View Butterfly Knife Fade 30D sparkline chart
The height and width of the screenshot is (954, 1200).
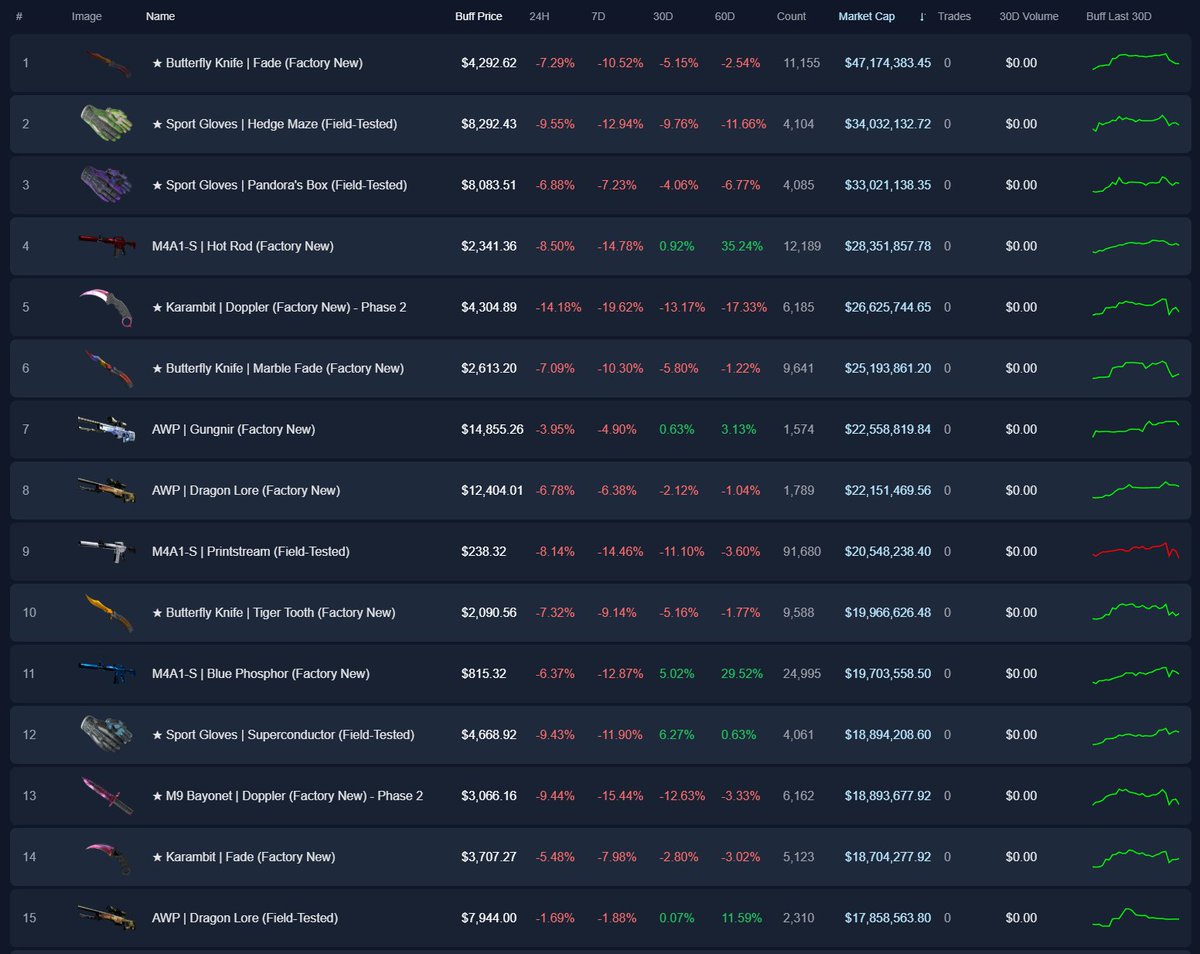pyautogui.click(x=1136, y=61)
